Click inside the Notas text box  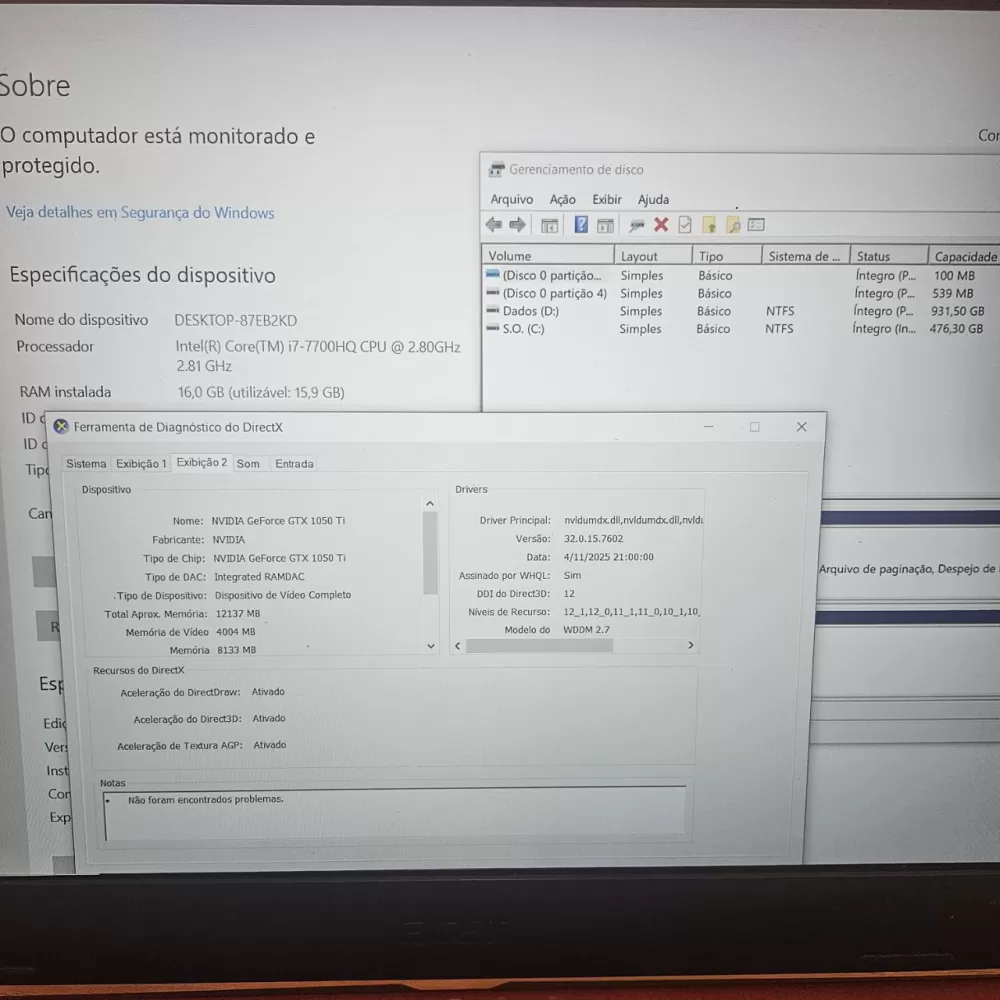pos(395,812)
